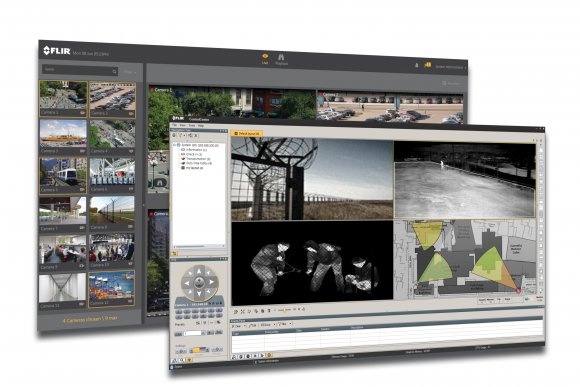Click the magnifier icon in the search box
Screen dimensions: 580x387
(x=114, y=71)
